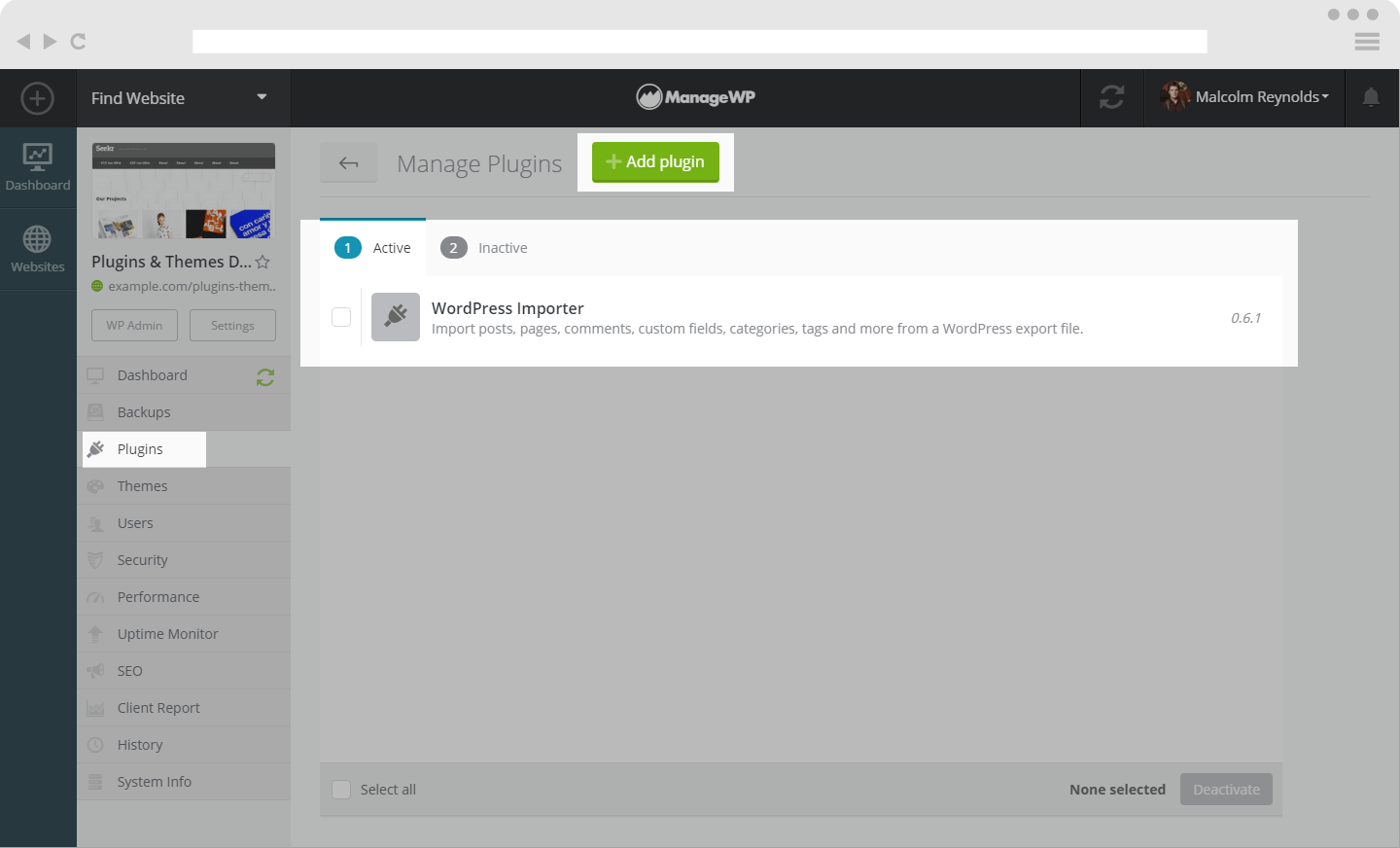
Task: Open the notifications bell
Action: click(x=1371, y=97)
